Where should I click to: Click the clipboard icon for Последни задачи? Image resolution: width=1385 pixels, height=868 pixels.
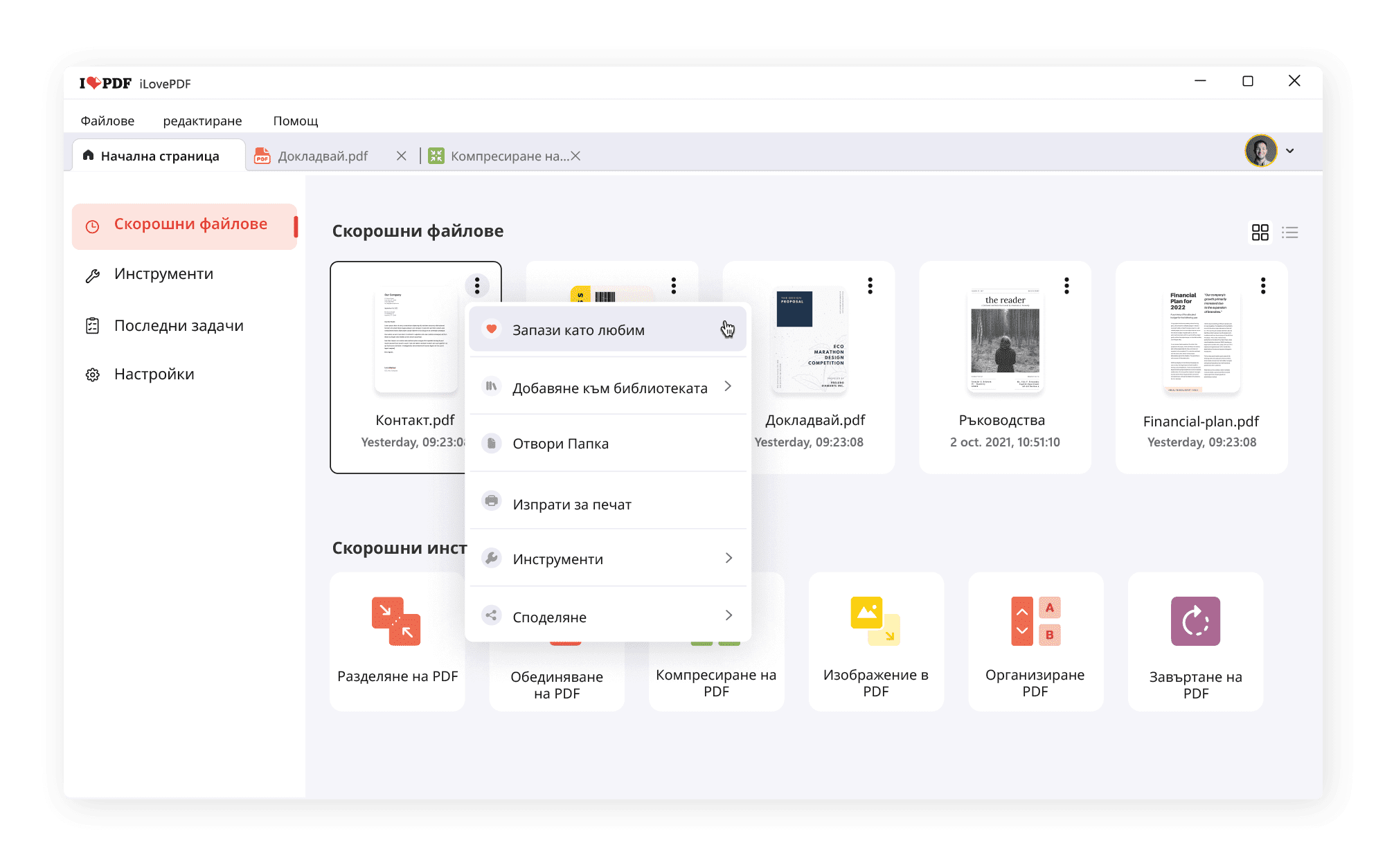(x=92, y=326)
